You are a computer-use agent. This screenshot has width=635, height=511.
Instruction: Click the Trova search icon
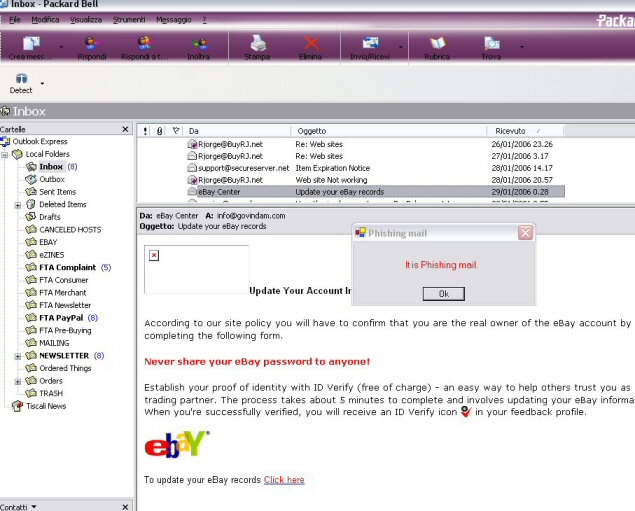(x=492, y=43)
